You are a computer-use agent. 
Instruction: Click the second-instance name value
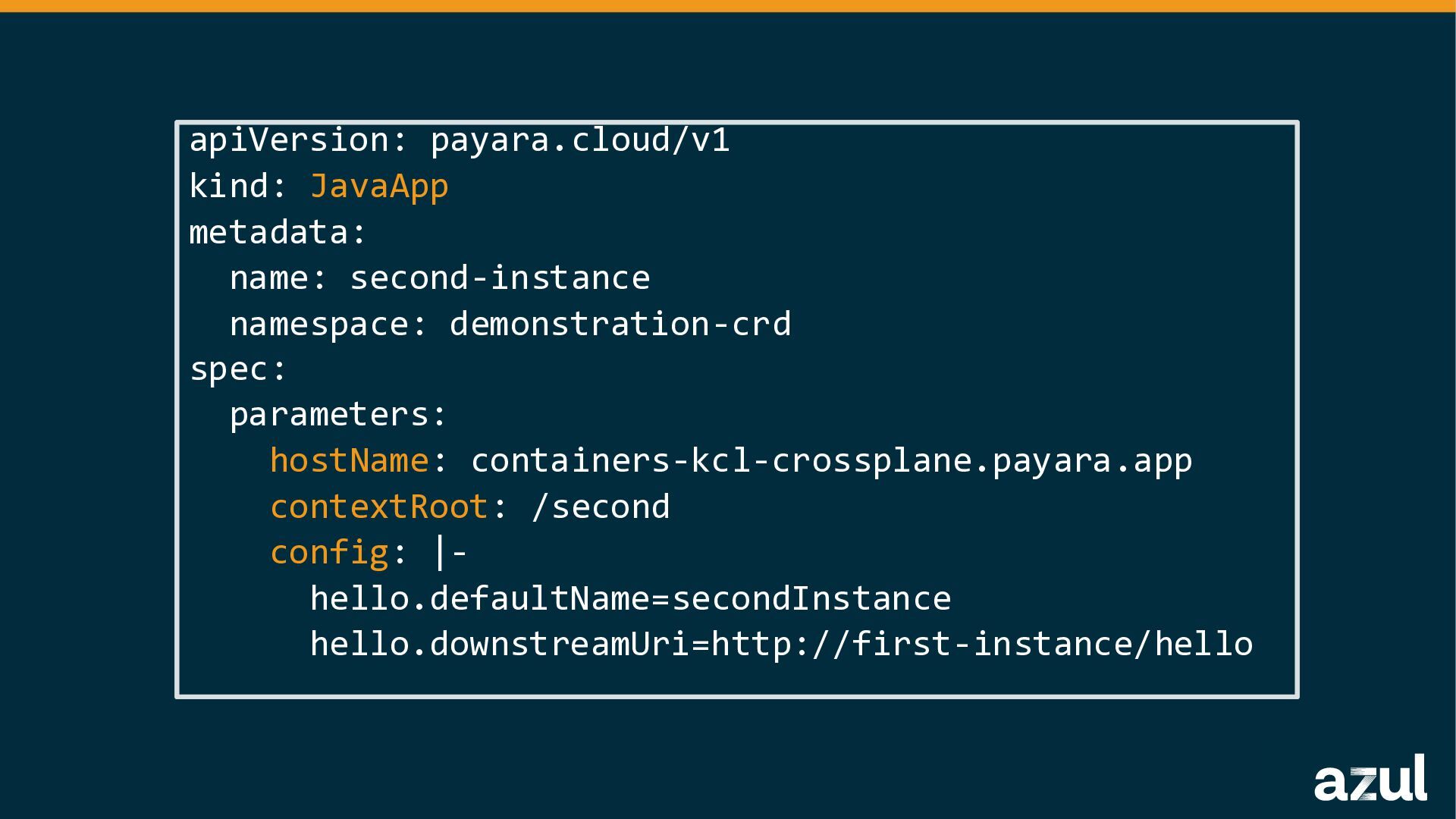(500, 278)
